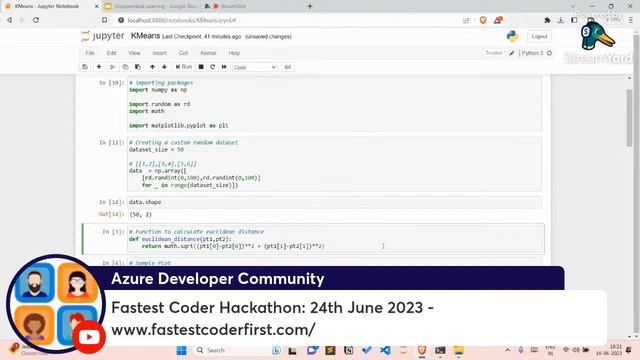Open the command palette keyboard icon
640x360 pixels.
(x=288, y=67)
